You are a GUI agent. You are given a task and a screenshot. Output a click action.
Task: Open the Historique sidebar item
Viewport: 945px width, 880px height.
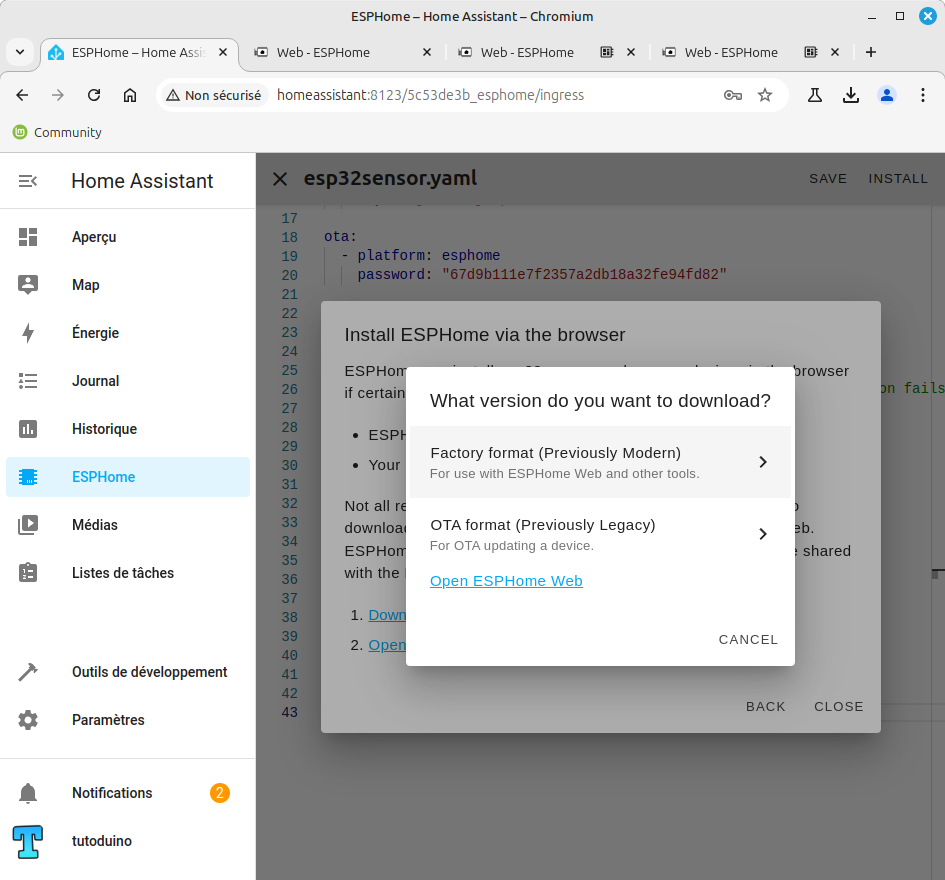[x=128, y=429]
